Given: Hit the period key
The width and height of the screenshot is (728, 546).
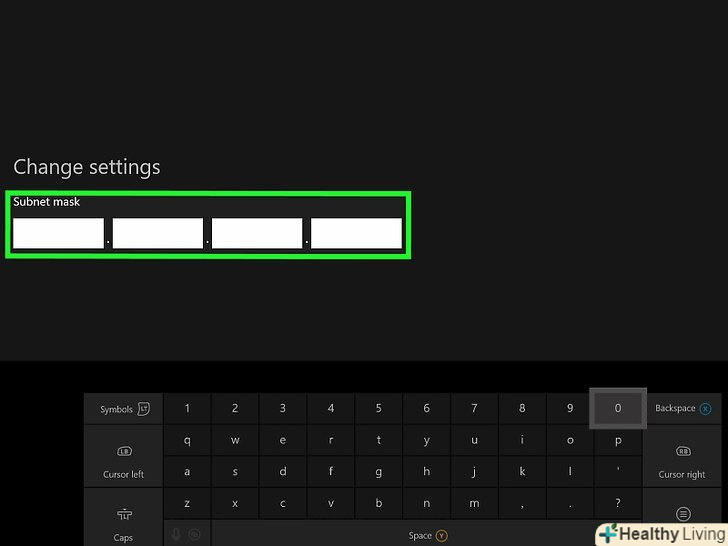Looking at the screenshot, I should [x=570, y=503].
